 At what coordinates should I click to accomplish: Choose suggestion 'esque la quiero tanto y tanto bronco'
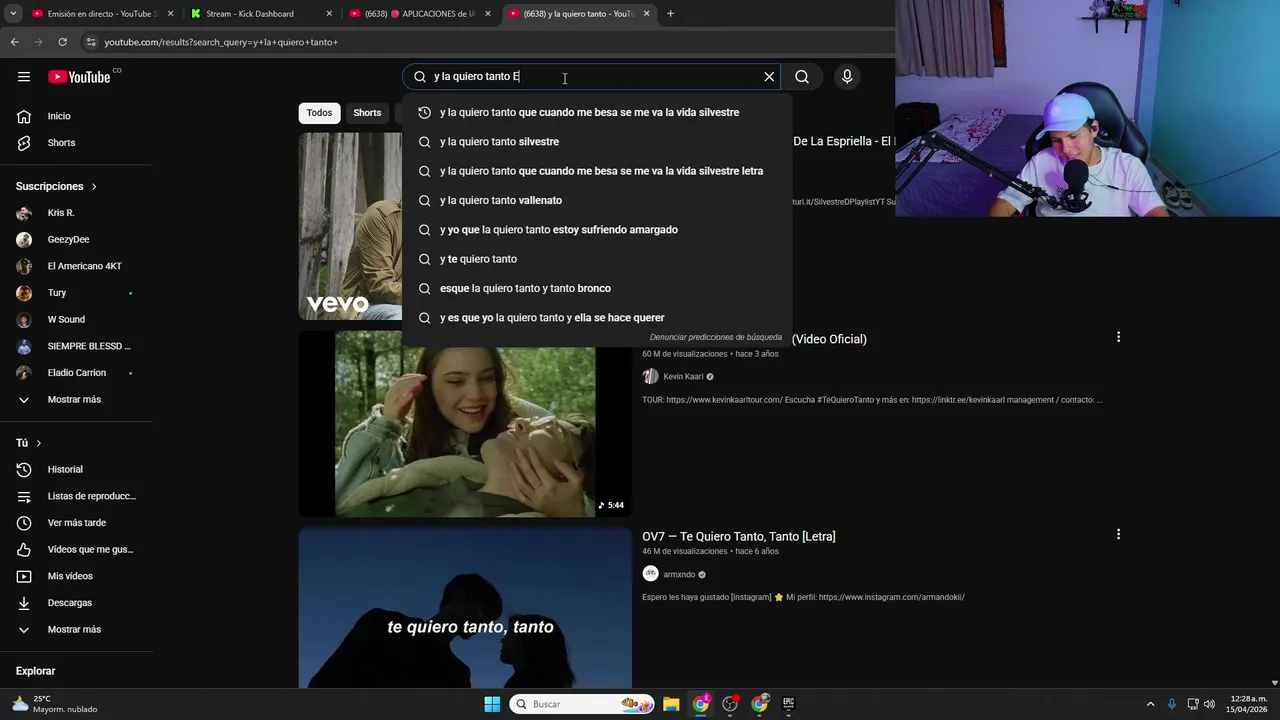point(597,289)
